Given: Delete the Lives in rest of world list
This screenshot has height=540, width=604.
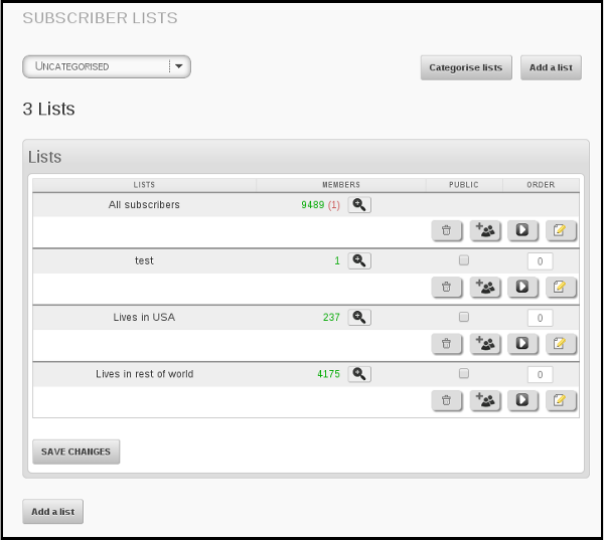Looking at the screenshot, I should tap(446, 400).
